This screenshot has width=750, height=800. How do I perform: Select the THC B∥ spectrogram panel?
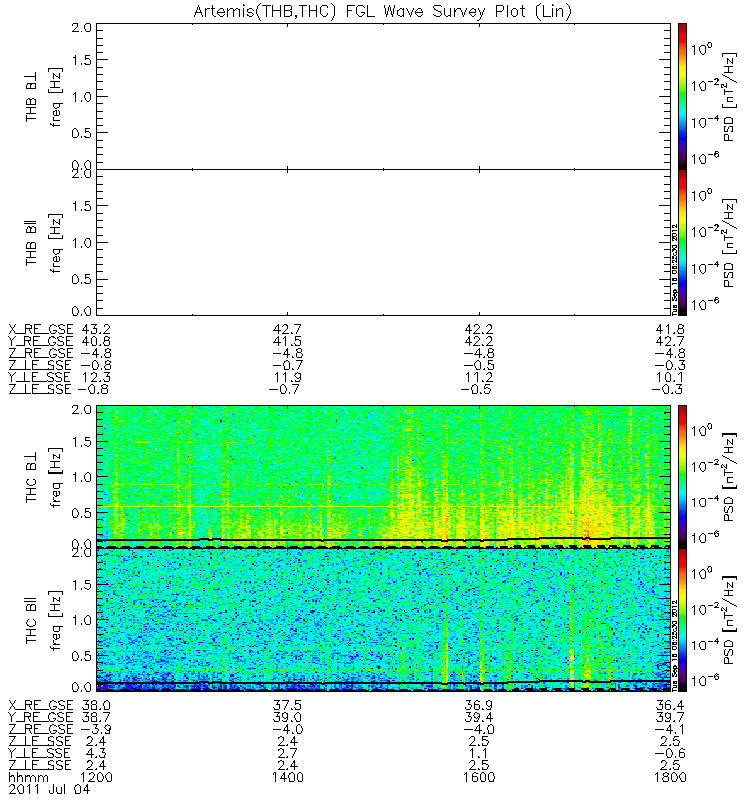click(383, 620)
